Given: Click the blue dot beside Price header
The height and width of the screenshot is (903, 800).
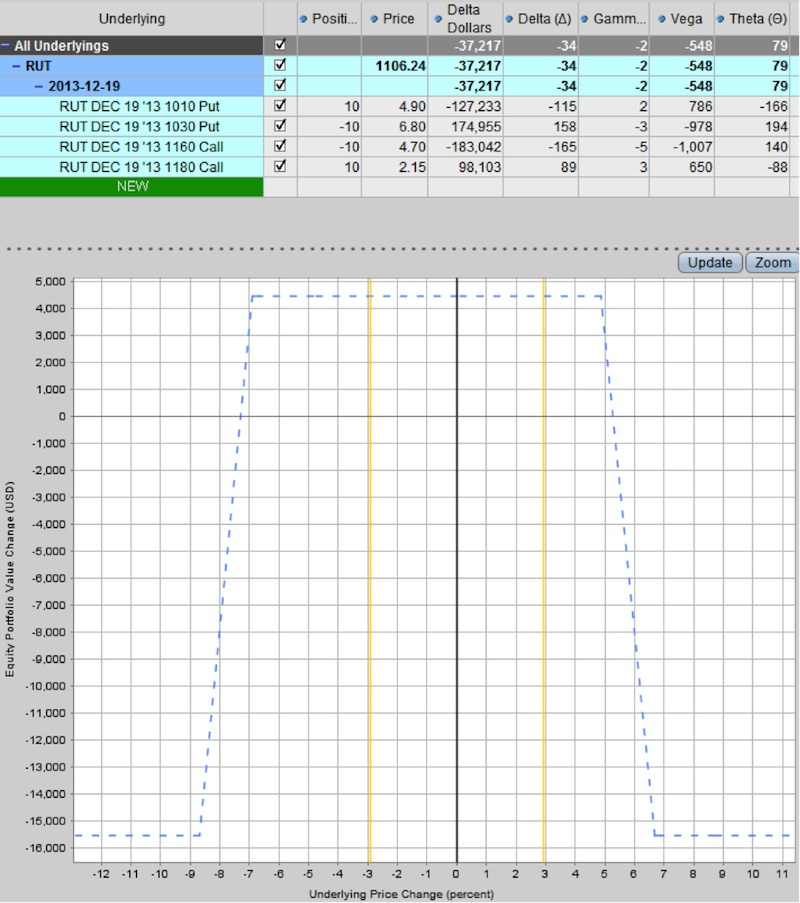Looking at the screenshot, I should [x=374, y=19].
